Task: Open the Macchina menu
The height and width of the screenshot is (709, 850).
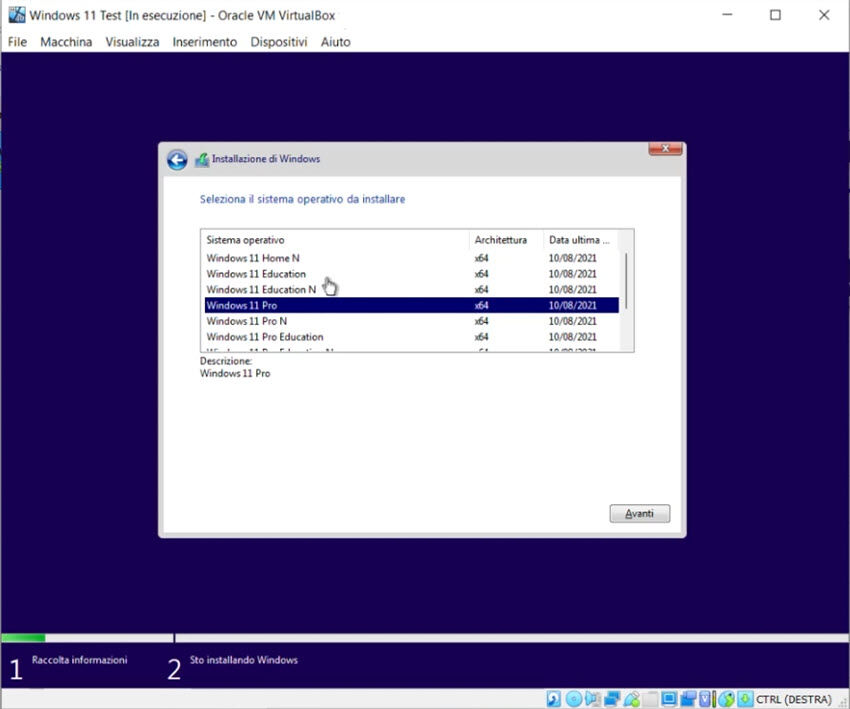Action: click(x=66, y=42)
